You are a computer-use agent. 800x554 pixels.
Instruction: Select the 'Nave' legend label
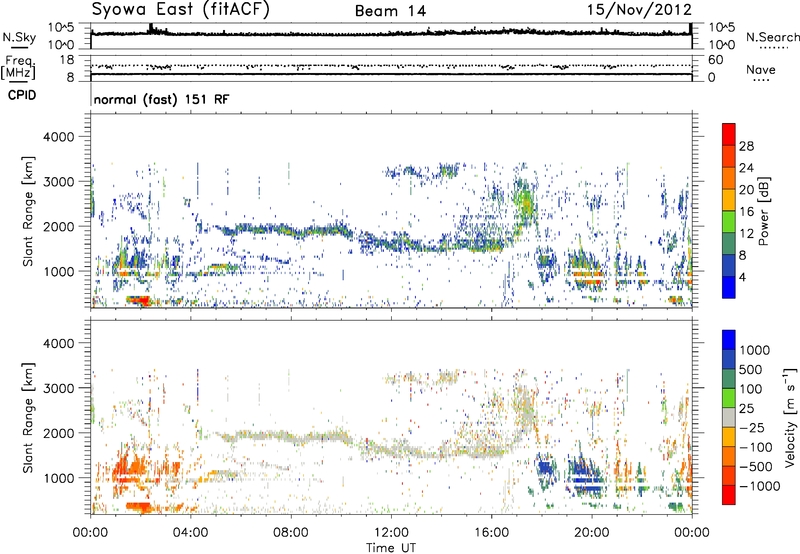tap(760, 69)
